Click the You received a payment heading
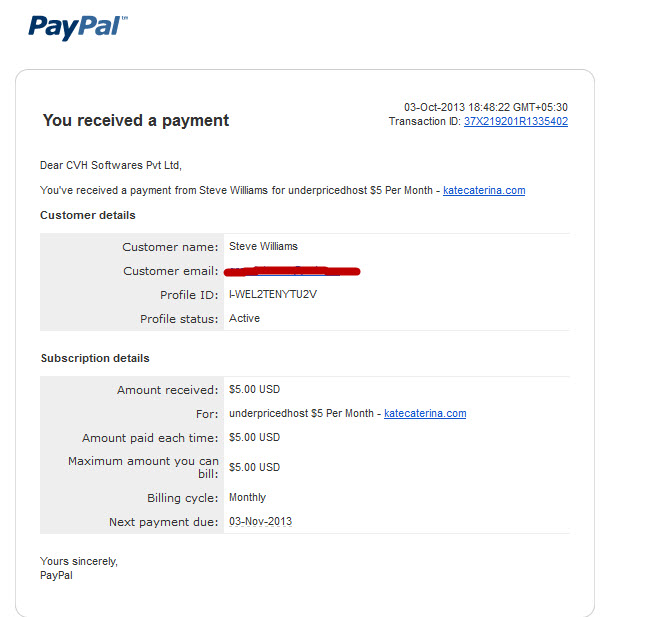This screenshot has height=617, width=646. point(136,121)
